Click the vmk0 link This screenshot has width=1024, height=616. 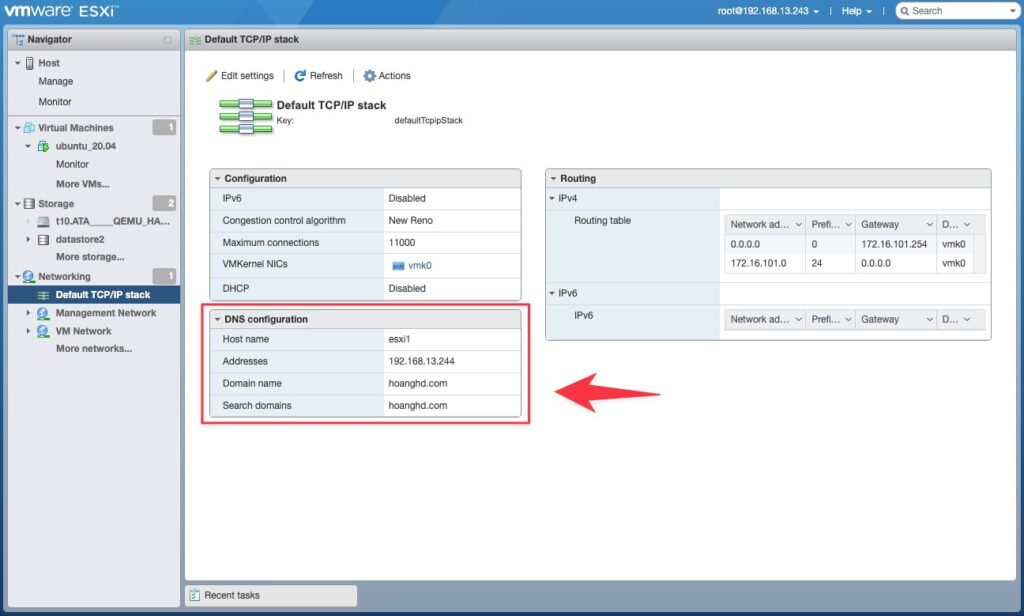point(419,266)
